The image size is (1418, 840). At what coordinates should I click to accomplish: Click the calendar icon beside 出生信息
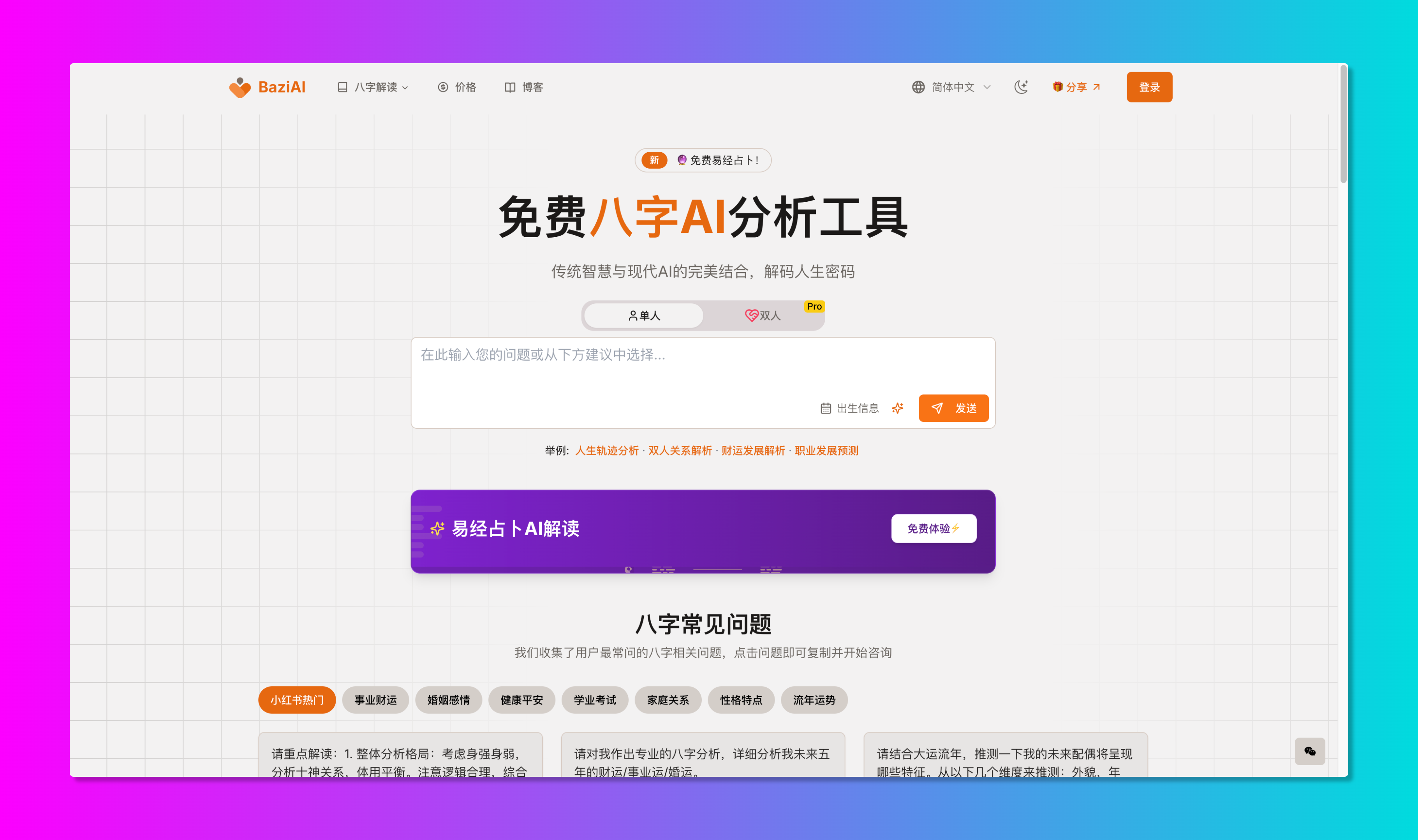[826, 408]
